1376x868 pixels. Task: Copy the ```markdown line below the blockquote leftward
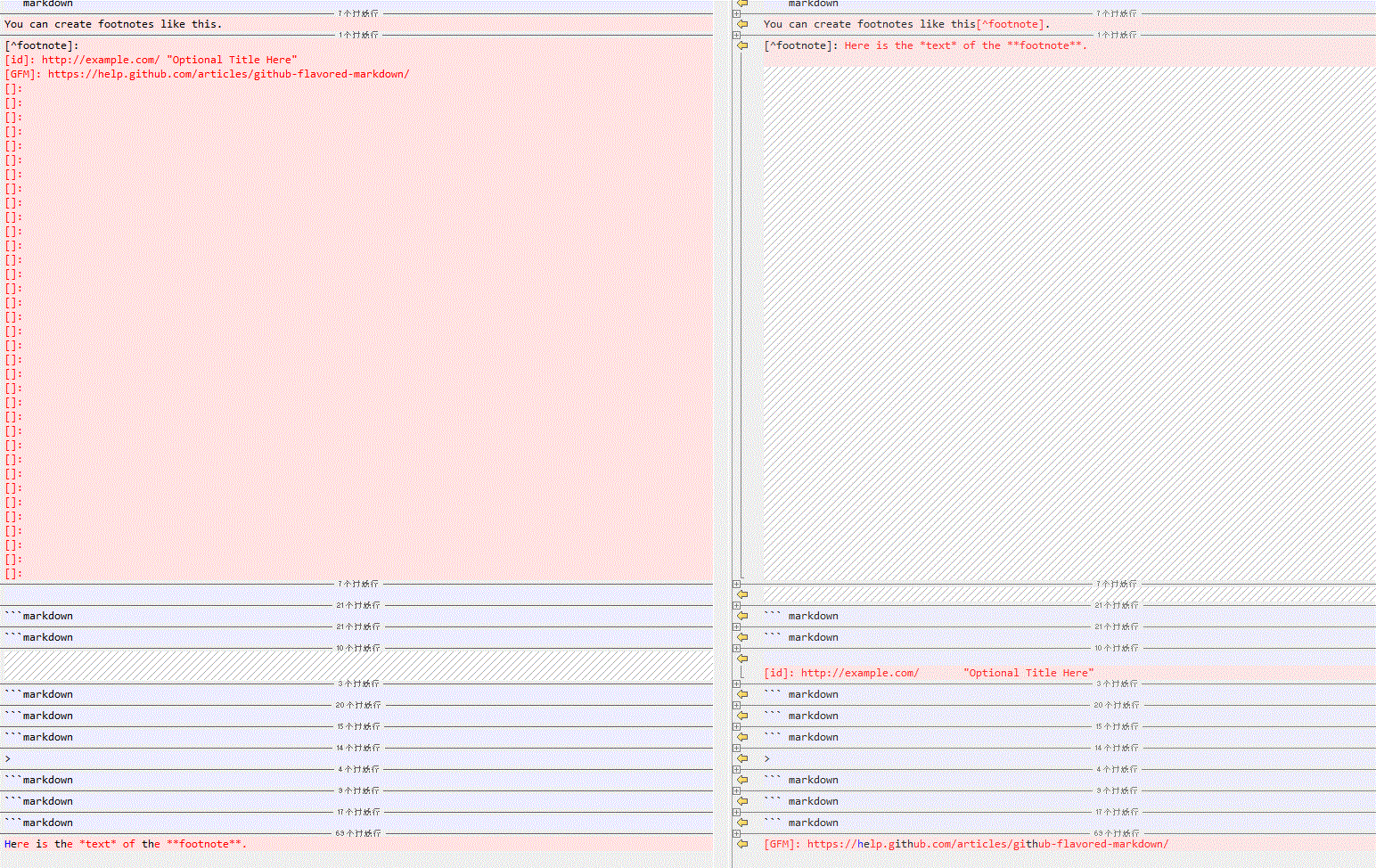(742, 780)
